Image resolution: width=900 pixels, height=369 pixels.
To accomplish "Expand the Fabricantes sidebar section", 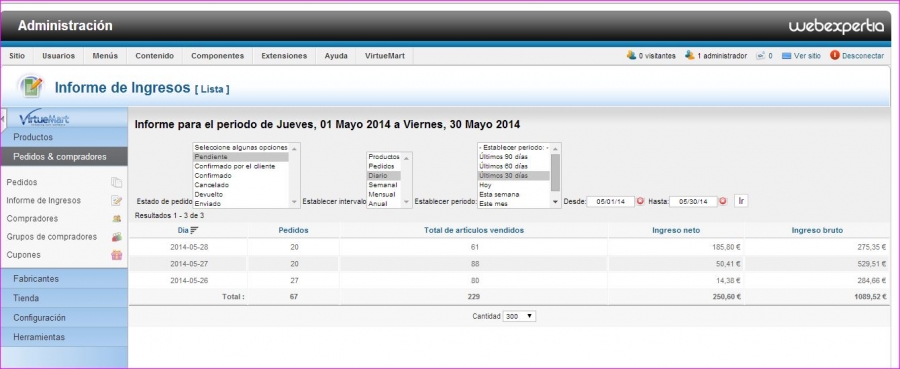I will [64, 279].
